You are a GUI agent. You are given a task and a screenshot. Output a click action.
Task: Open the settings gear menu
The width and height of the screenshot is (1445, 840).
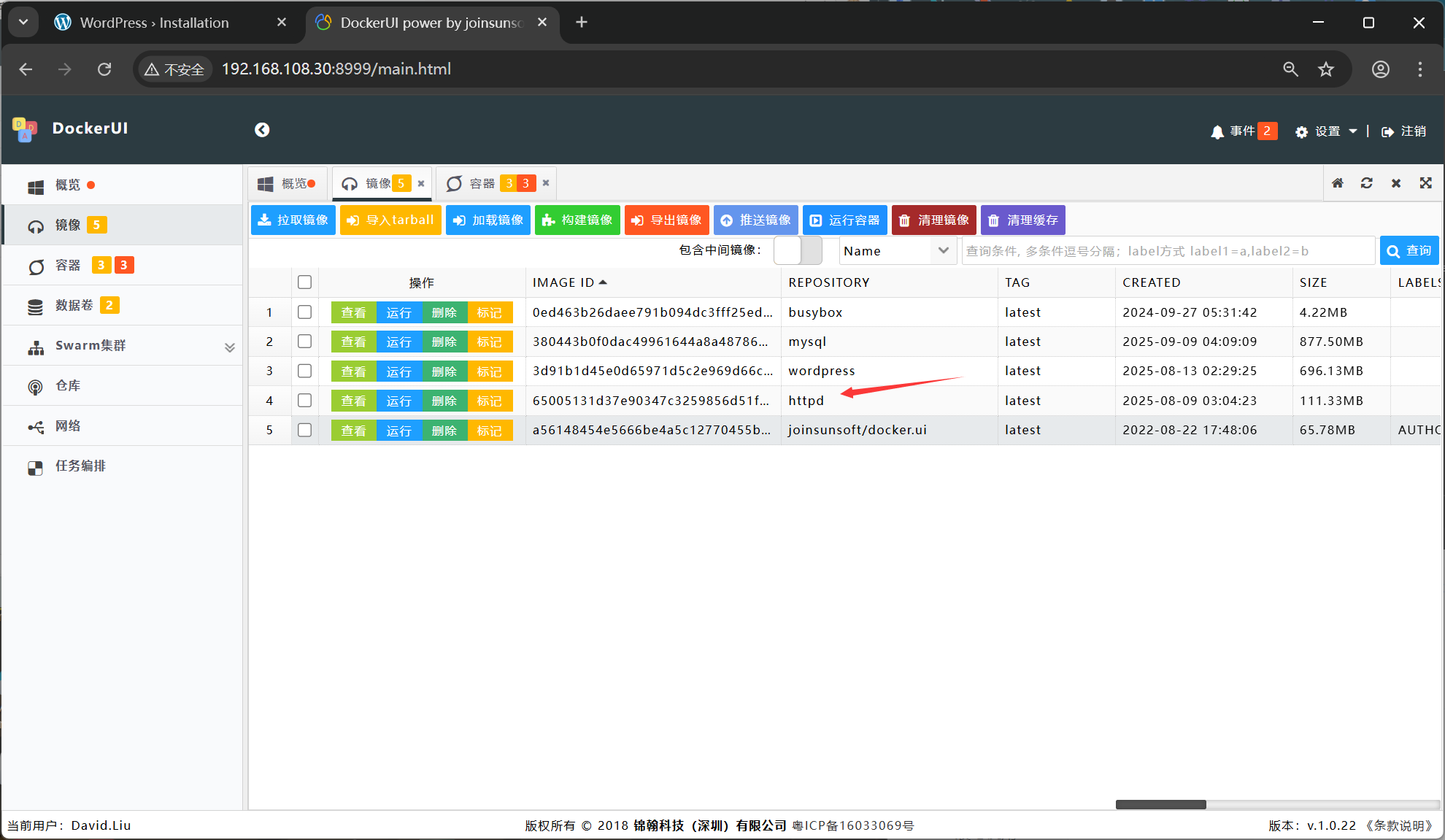[1325, 131]
